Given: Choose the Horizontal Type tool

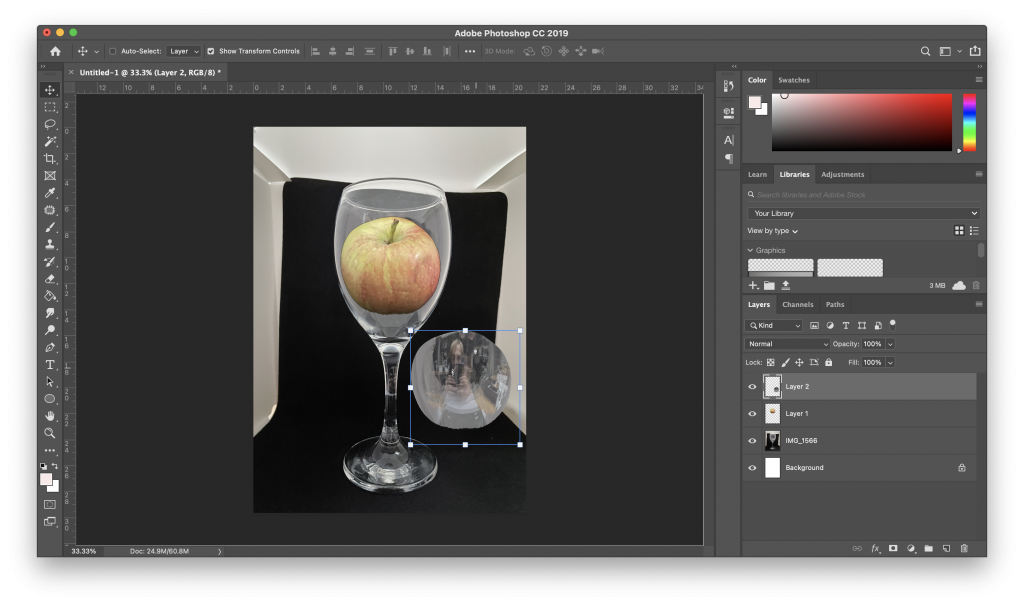Looking at the screenshot, I should pos(50,365).
